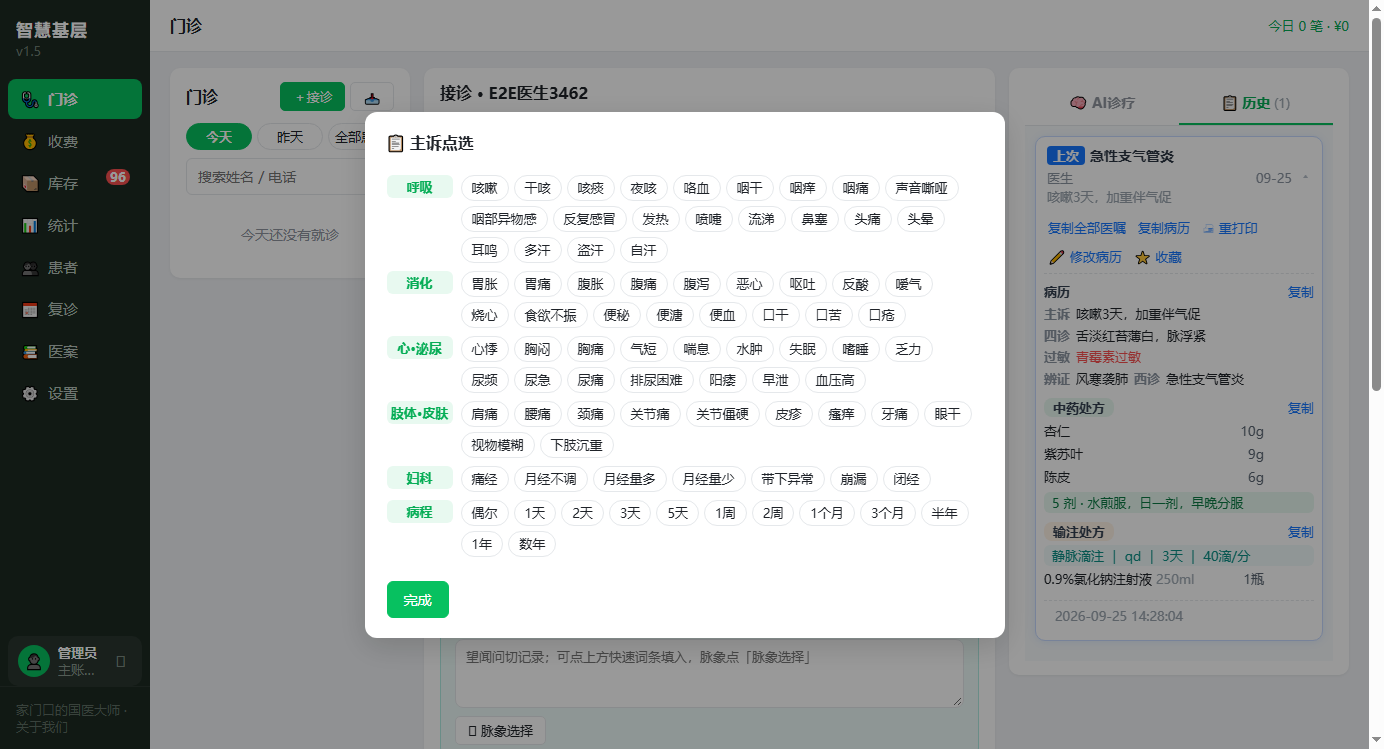Viewport: 1384px width, 749px height.
Task: Click the +接诊 button
Action: pyautogui.click(x=313, y=97)
